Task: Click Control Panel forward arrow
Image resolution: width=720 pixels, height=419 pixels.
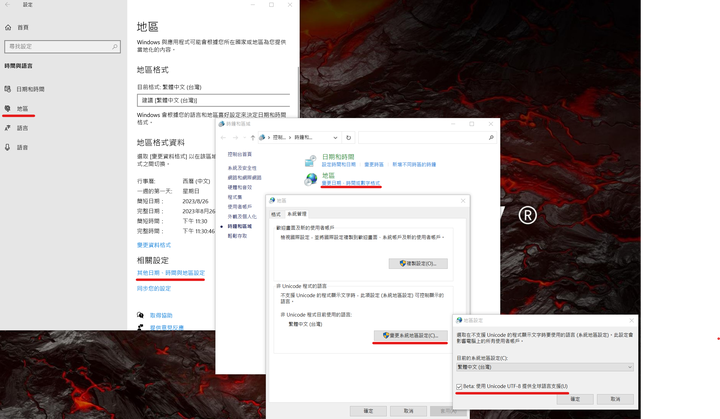Action: click(x=235, y=137)
